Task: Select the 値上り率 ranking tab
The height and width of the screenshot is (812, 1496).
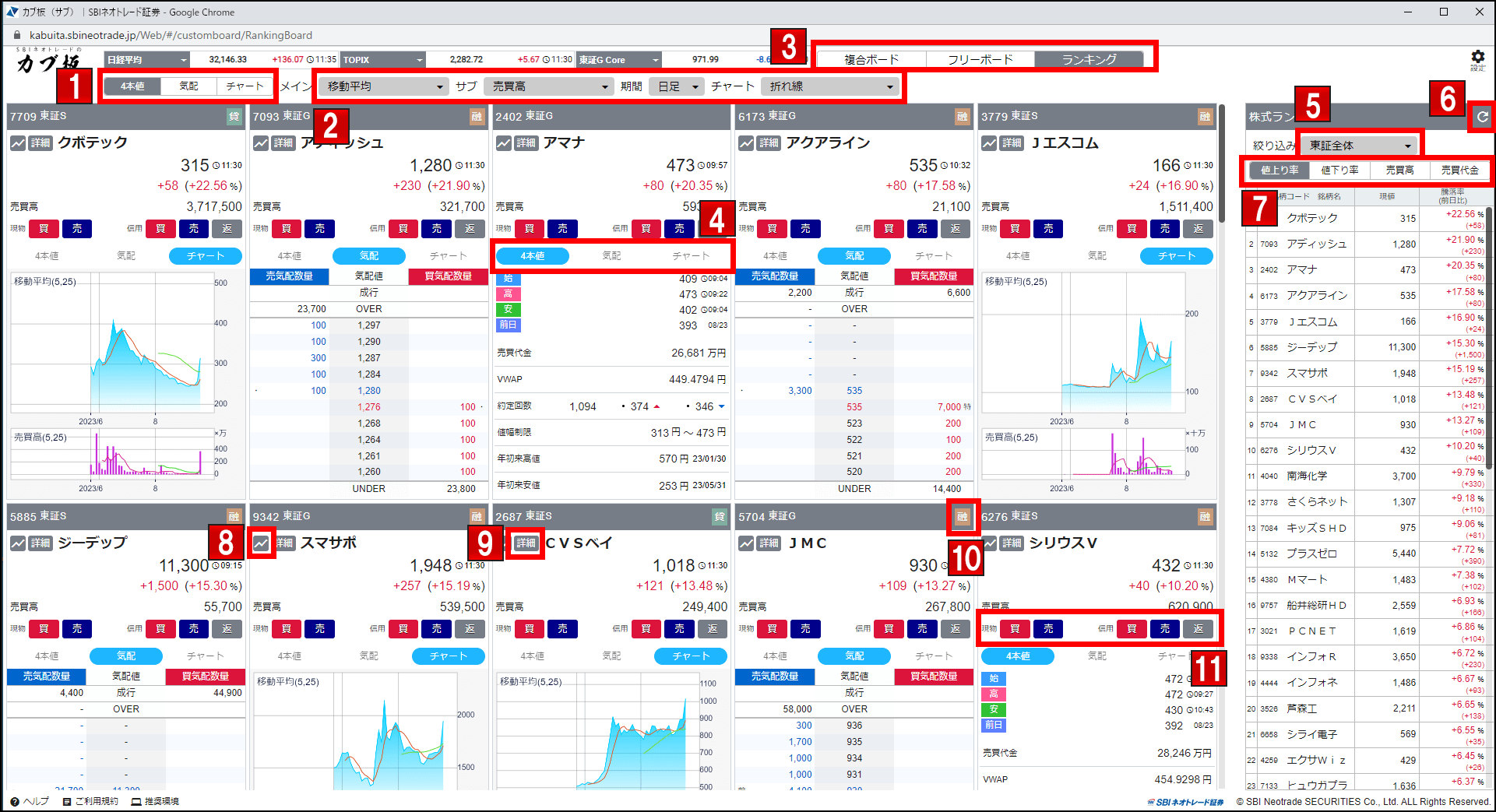Action: pyautogui.click(x=1280, y=170)
